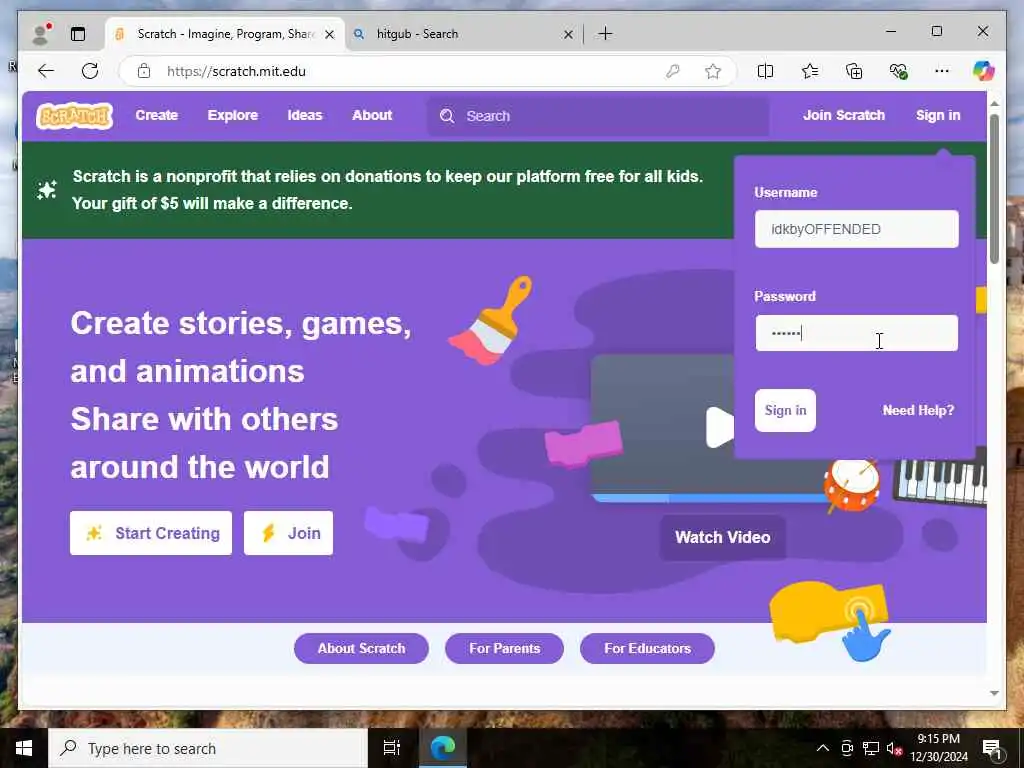The height and width of the screenshot is (768, 1024).
Task: Open the About menu item
Action: (372, 116)
